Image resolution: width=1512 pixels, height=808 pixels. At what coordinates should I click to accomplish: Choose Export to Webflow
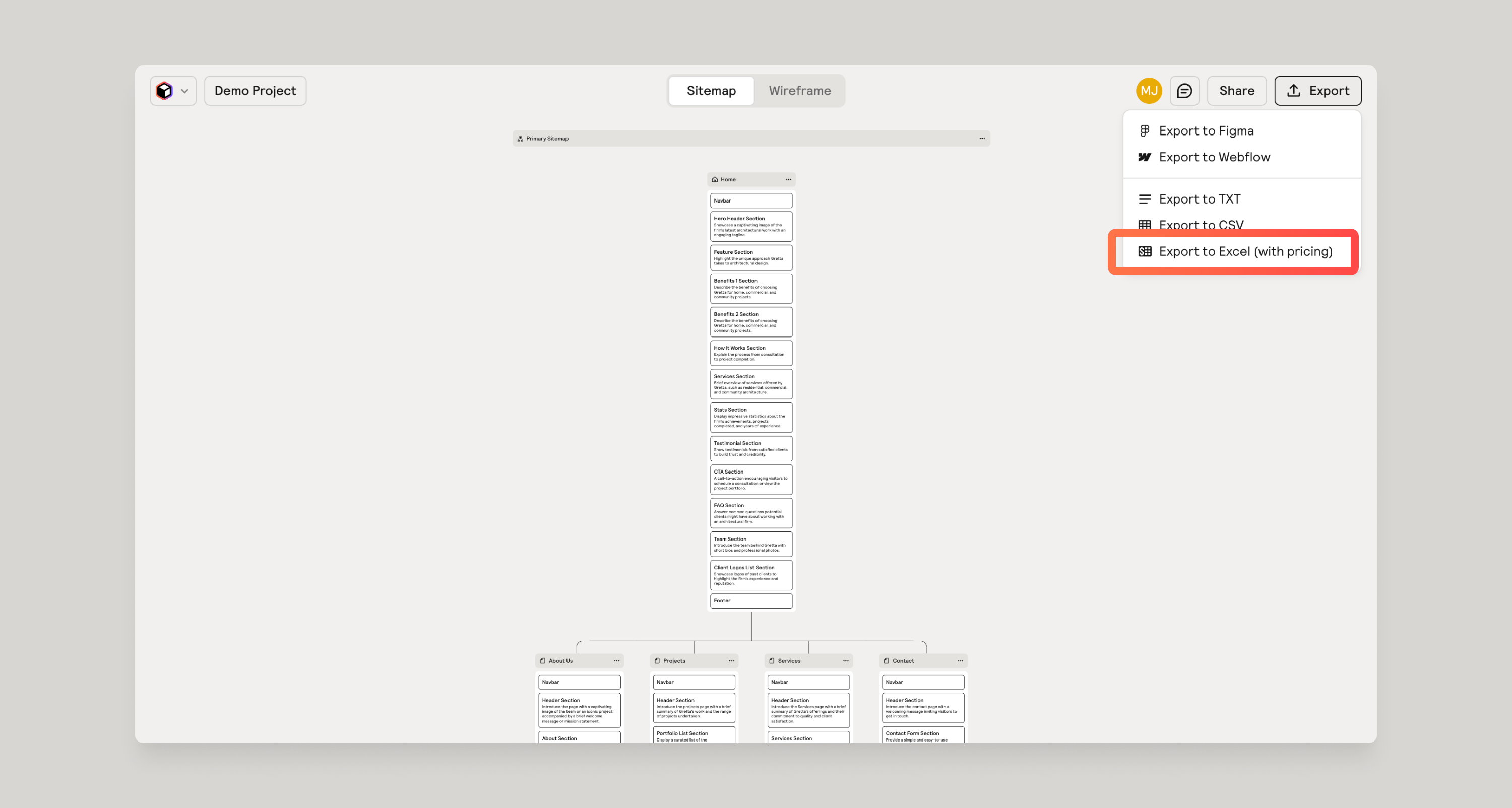pos(1214,157)
